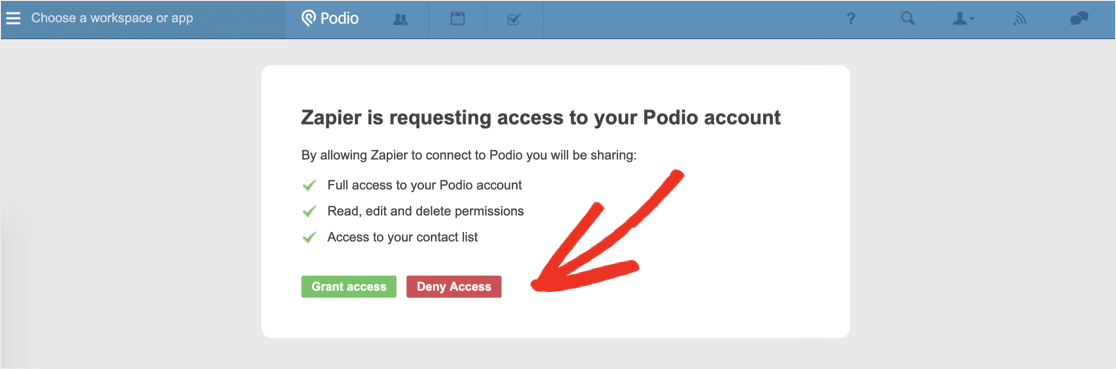1116x369 pixels.
Task: Click checkmark beside 'Full access to your Podio account'
Action: coord(309,185)
